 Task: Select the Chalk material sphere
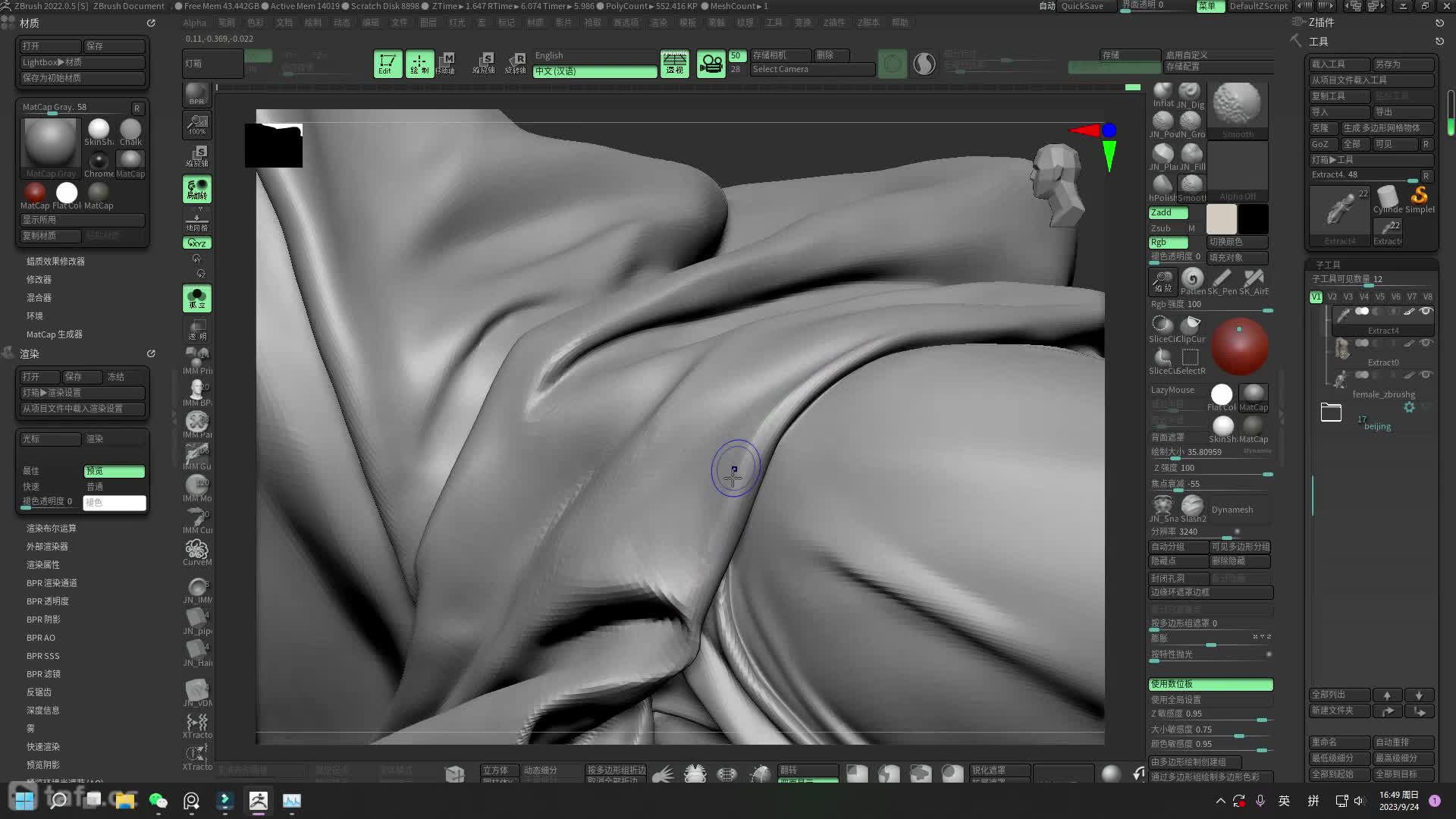pyautogui.click(x=130, y=132)
